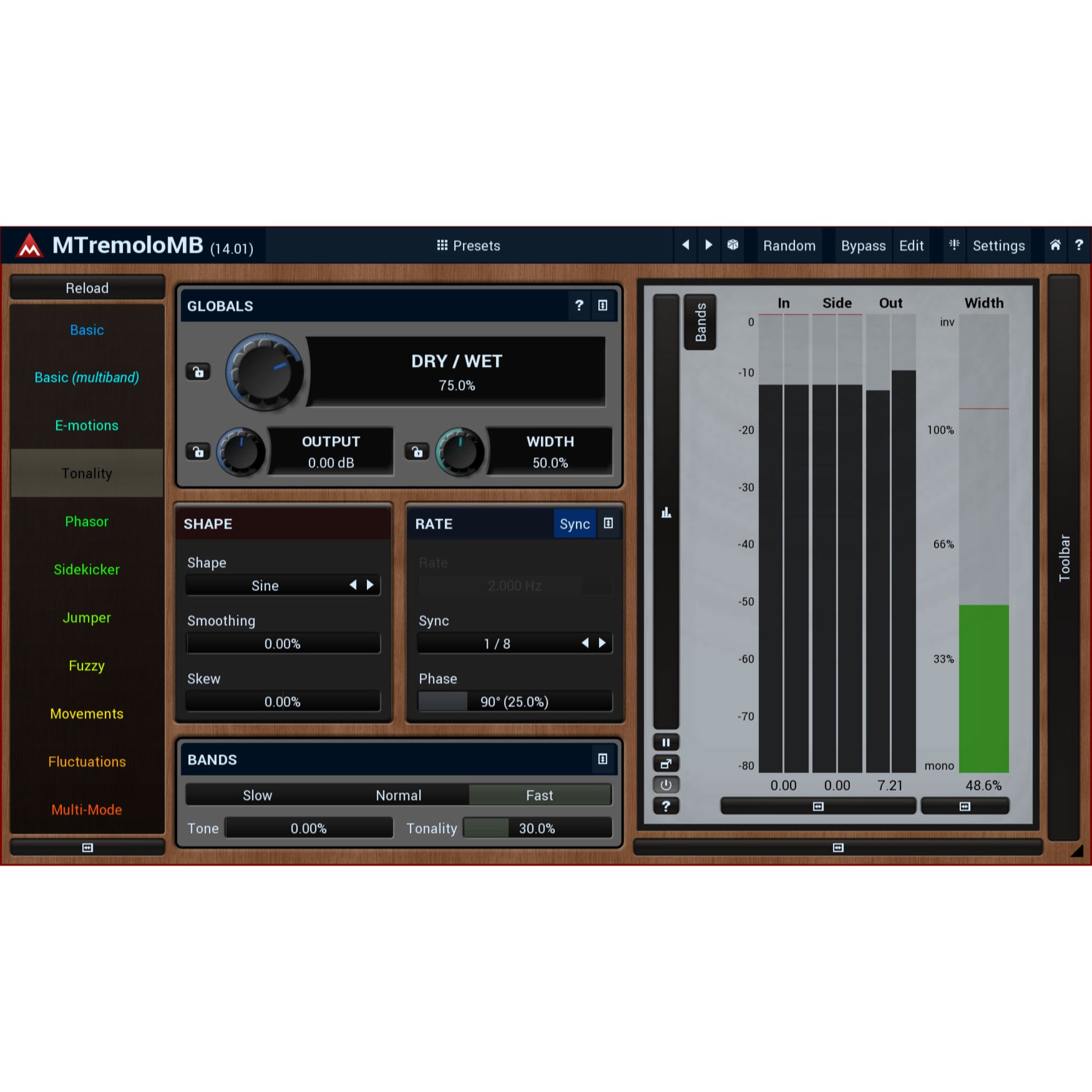
Task: Click the MeldaProduction logo icon
Action: pos(29,245)
